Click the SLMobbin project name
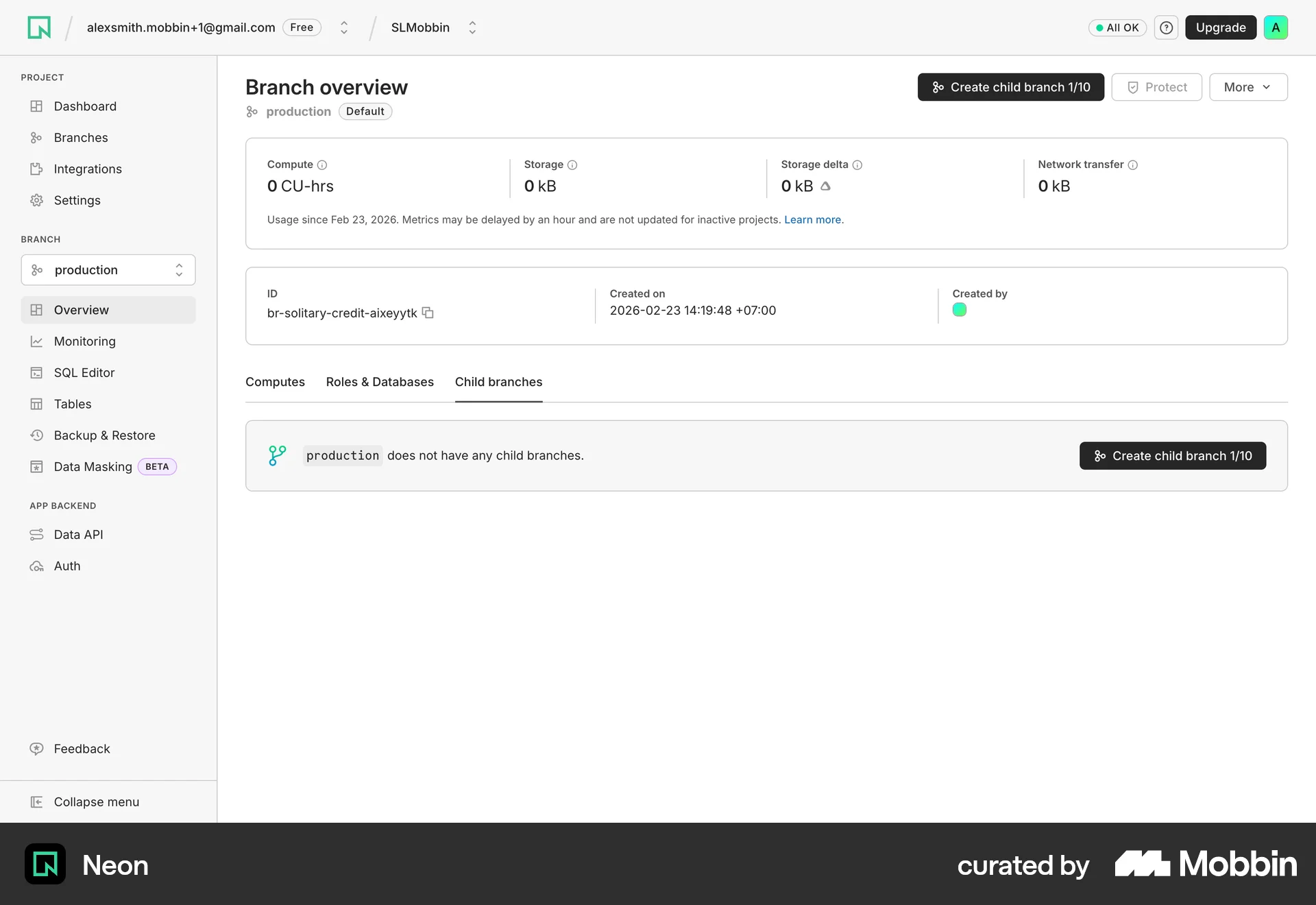Screen dimensions: 1316x905 pyautogui.click(x=420, y=27)
